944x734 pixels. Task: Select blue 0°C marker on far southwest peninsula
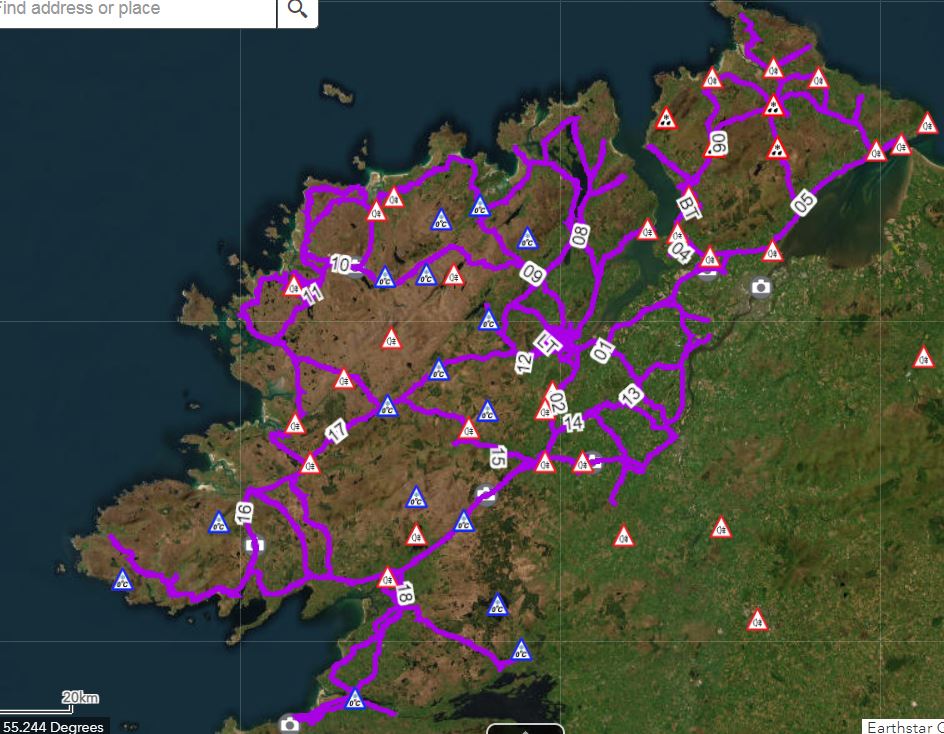click(122, 580)
